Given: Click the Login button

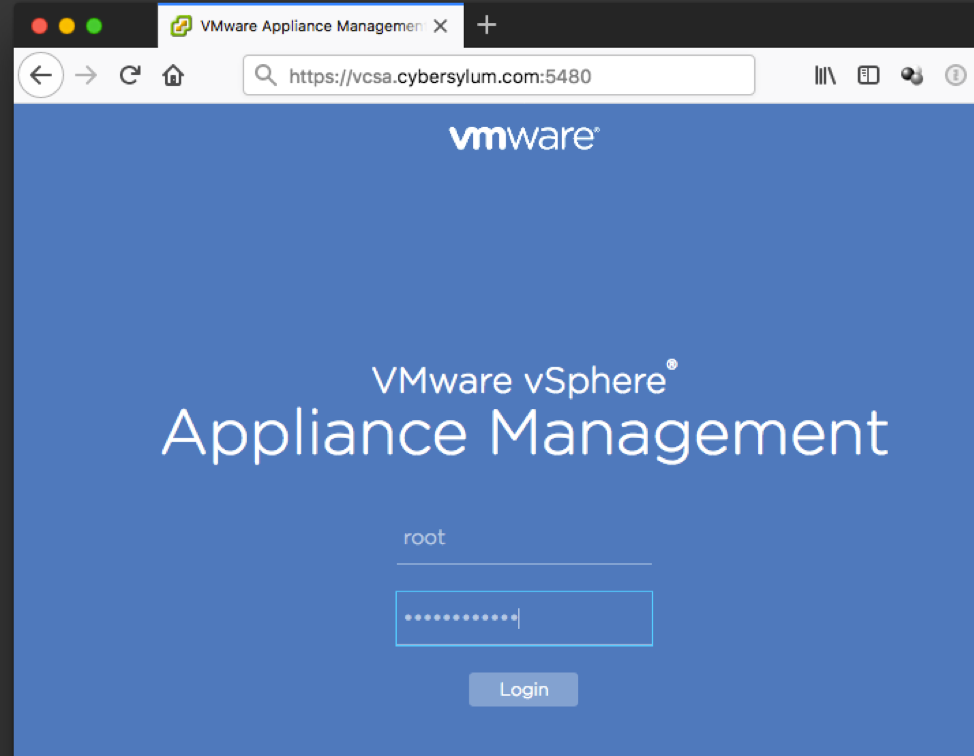Looking at the screenshot, I should click(x=523, y=690).
